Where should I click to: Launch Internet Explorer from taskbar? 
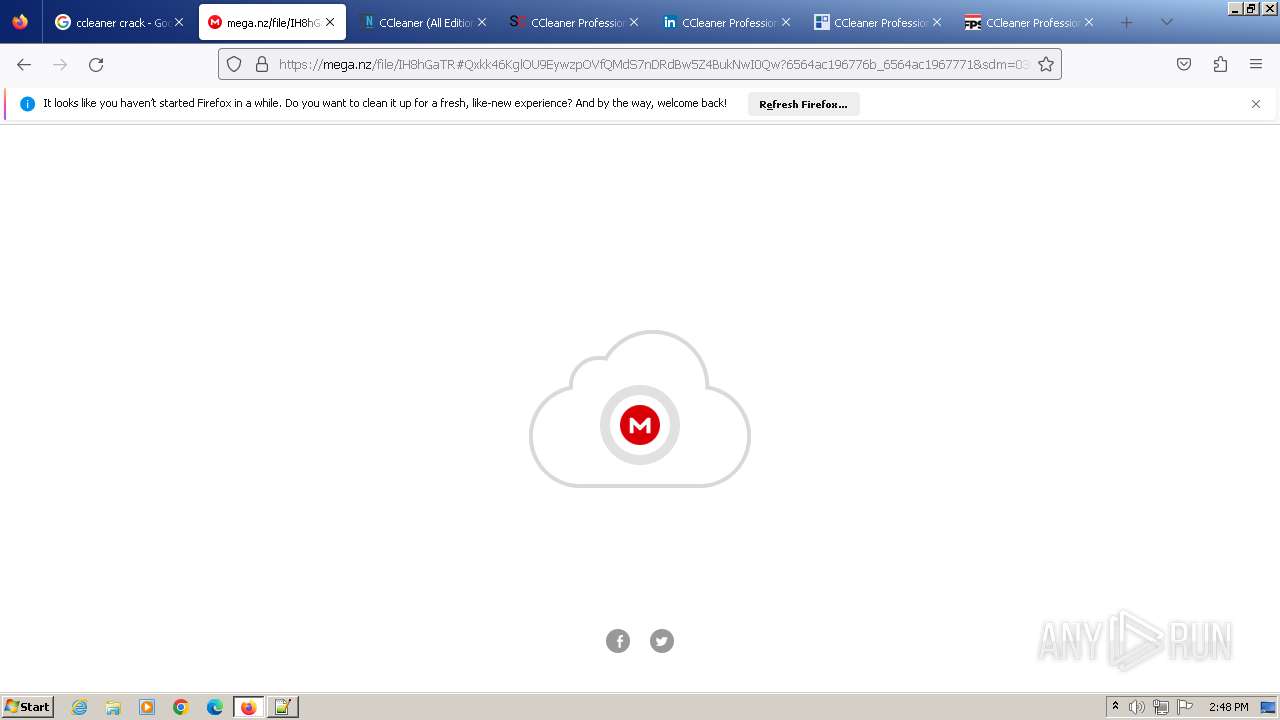pos(80,707)
